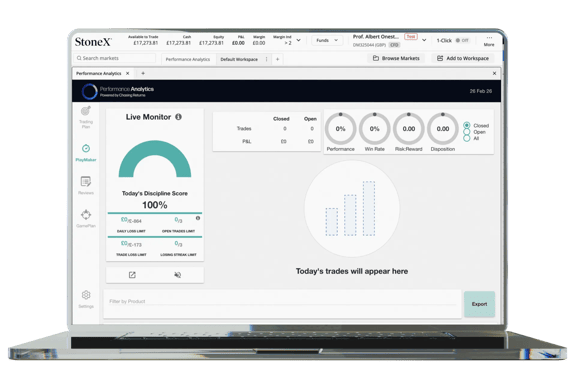Click the Win Rate circular gauge
Viewport: 576px width, 384px height.
374,129
